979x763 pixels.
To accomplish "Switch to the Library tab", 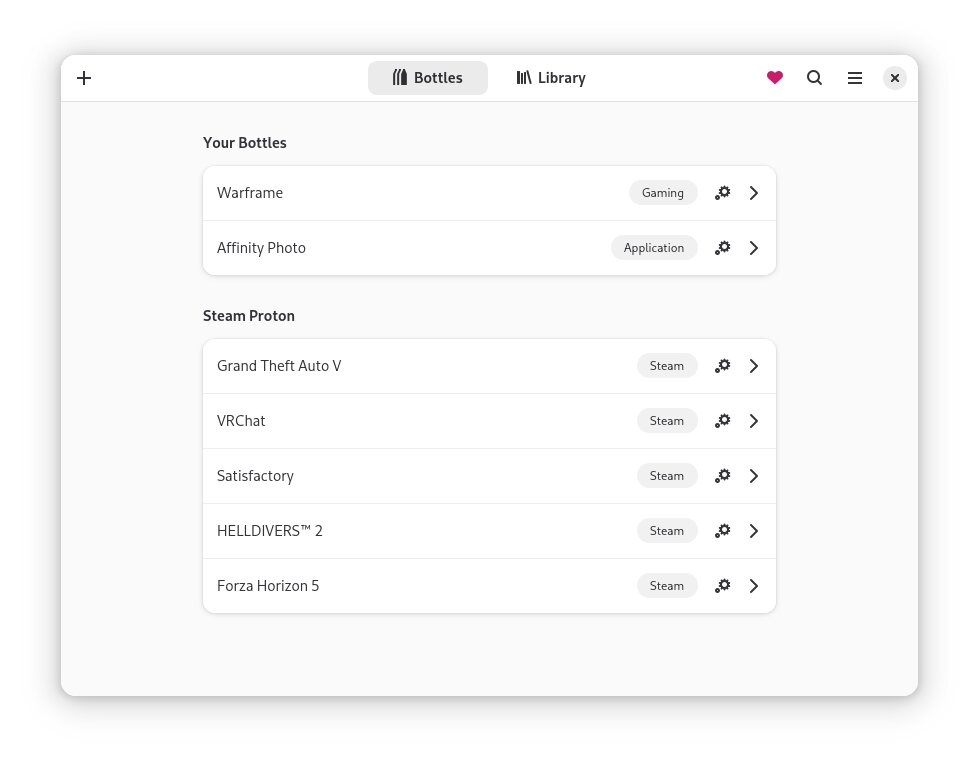I will [x=551, y=78].
